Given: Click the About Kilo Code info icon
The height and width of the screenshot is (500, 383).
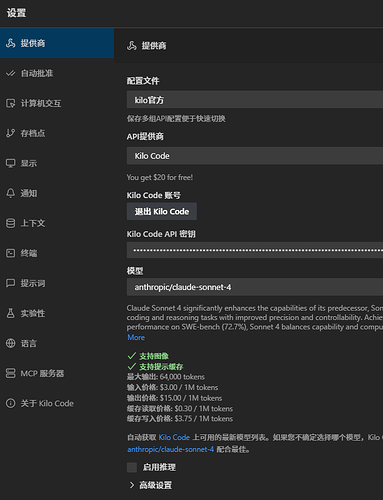Looking at the screenshot, I should [11, 403].
